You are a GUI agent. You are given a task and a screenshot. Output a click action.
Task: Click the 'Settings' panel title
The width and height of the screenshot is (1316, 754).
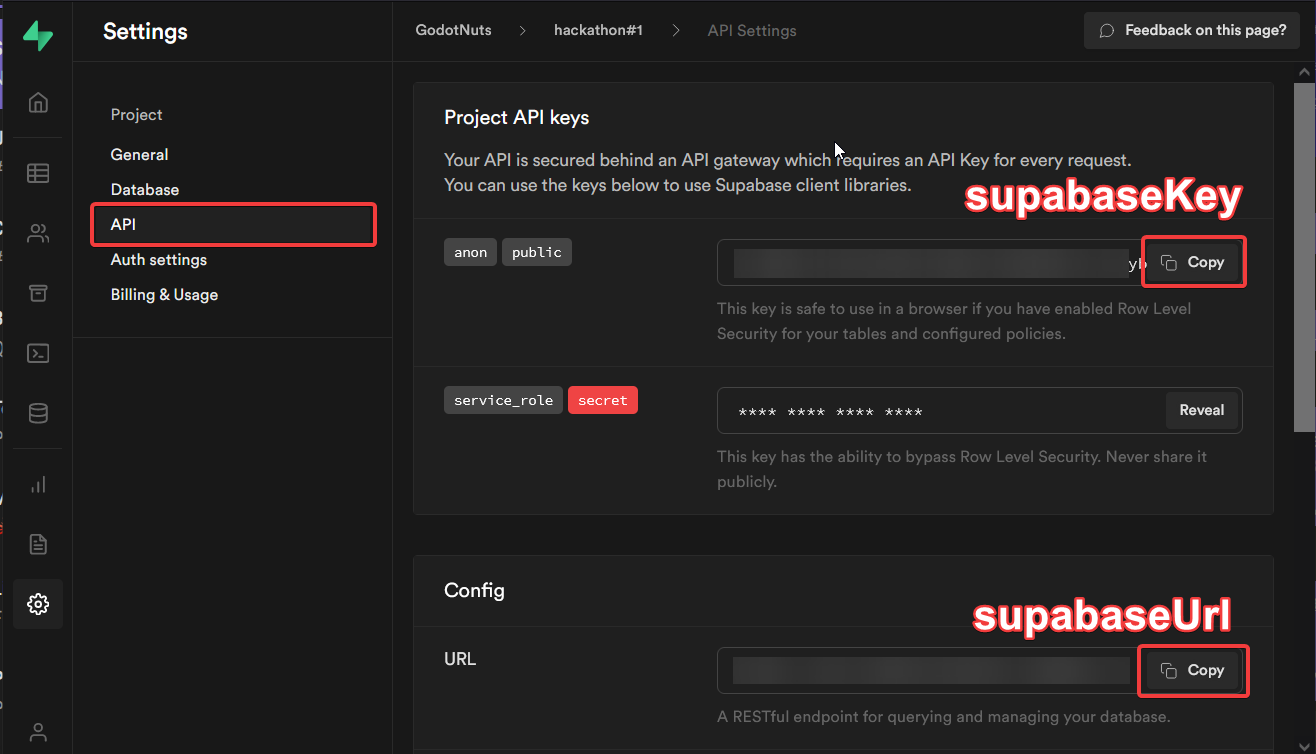(x=145, y=32)
